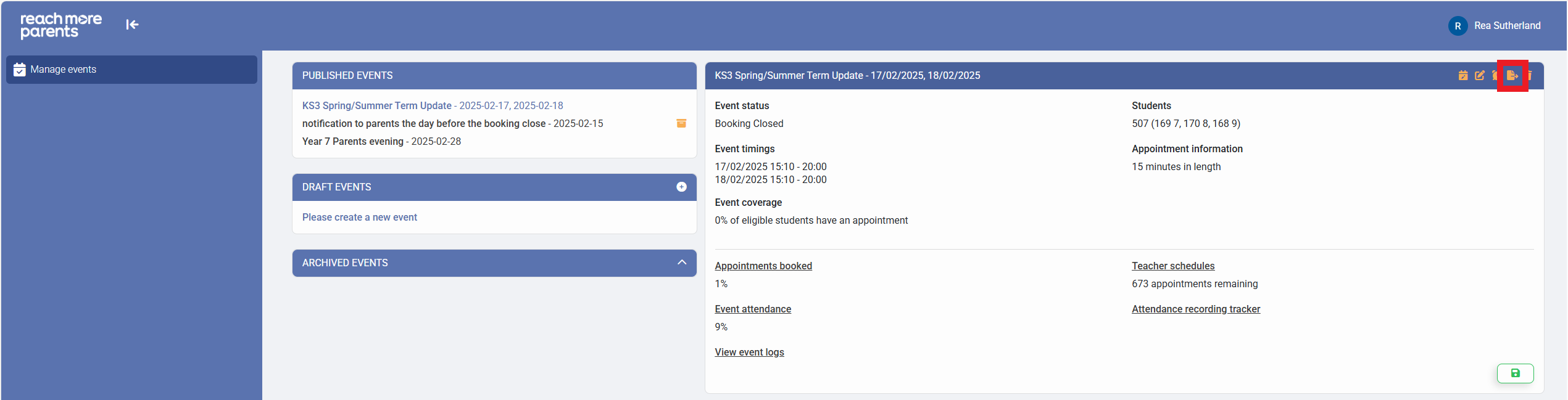
Task: Open the Rea Sutherland user menu
Action: point(1507,26)
